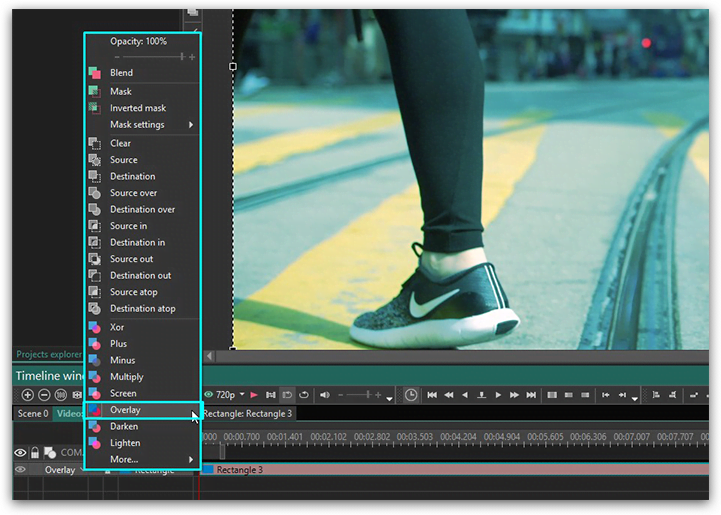Click the Destination out icon

click(x=95, y=275)
